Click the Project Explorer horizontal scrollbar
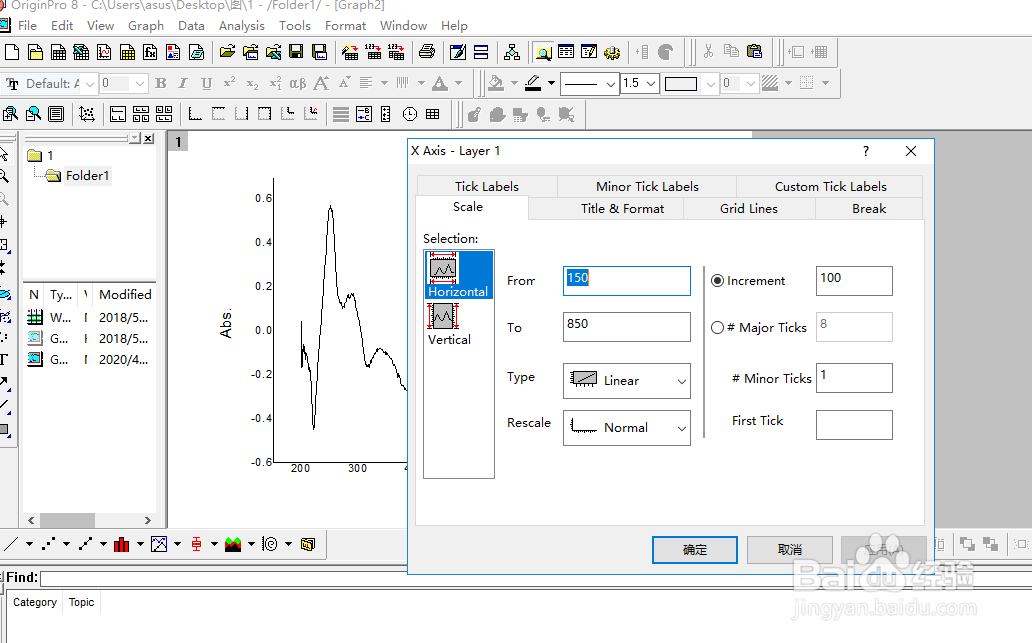The width and height of the screenshot is (1032, 643). click(x=89, y=520)
